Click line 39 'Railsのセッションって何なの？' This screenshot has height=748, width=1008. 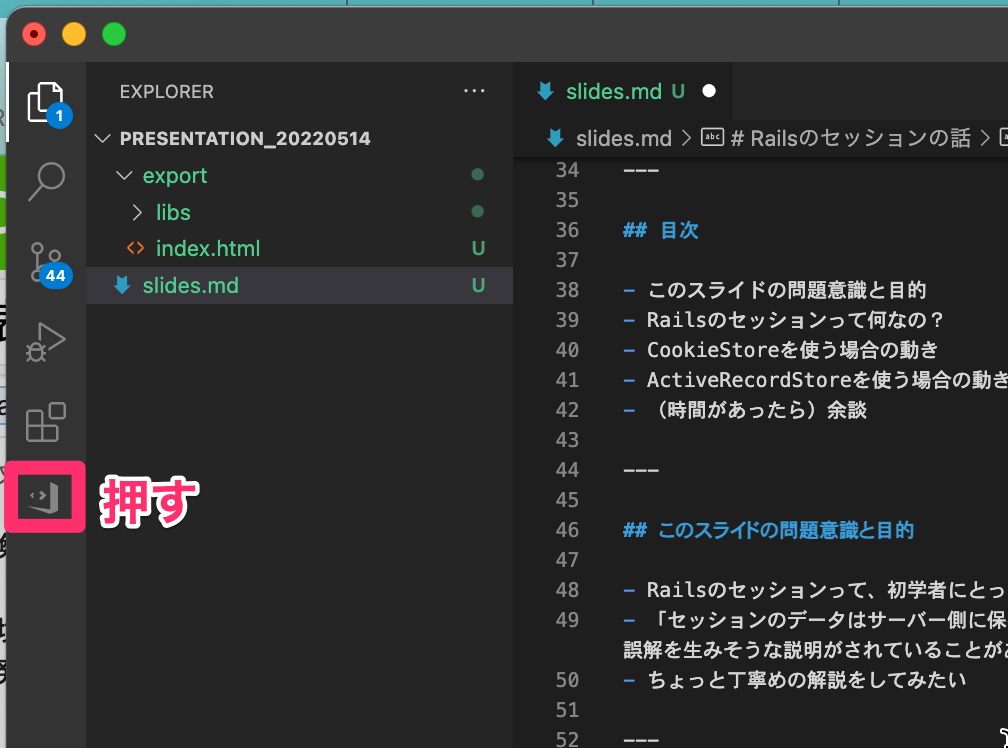coord(796,319)
